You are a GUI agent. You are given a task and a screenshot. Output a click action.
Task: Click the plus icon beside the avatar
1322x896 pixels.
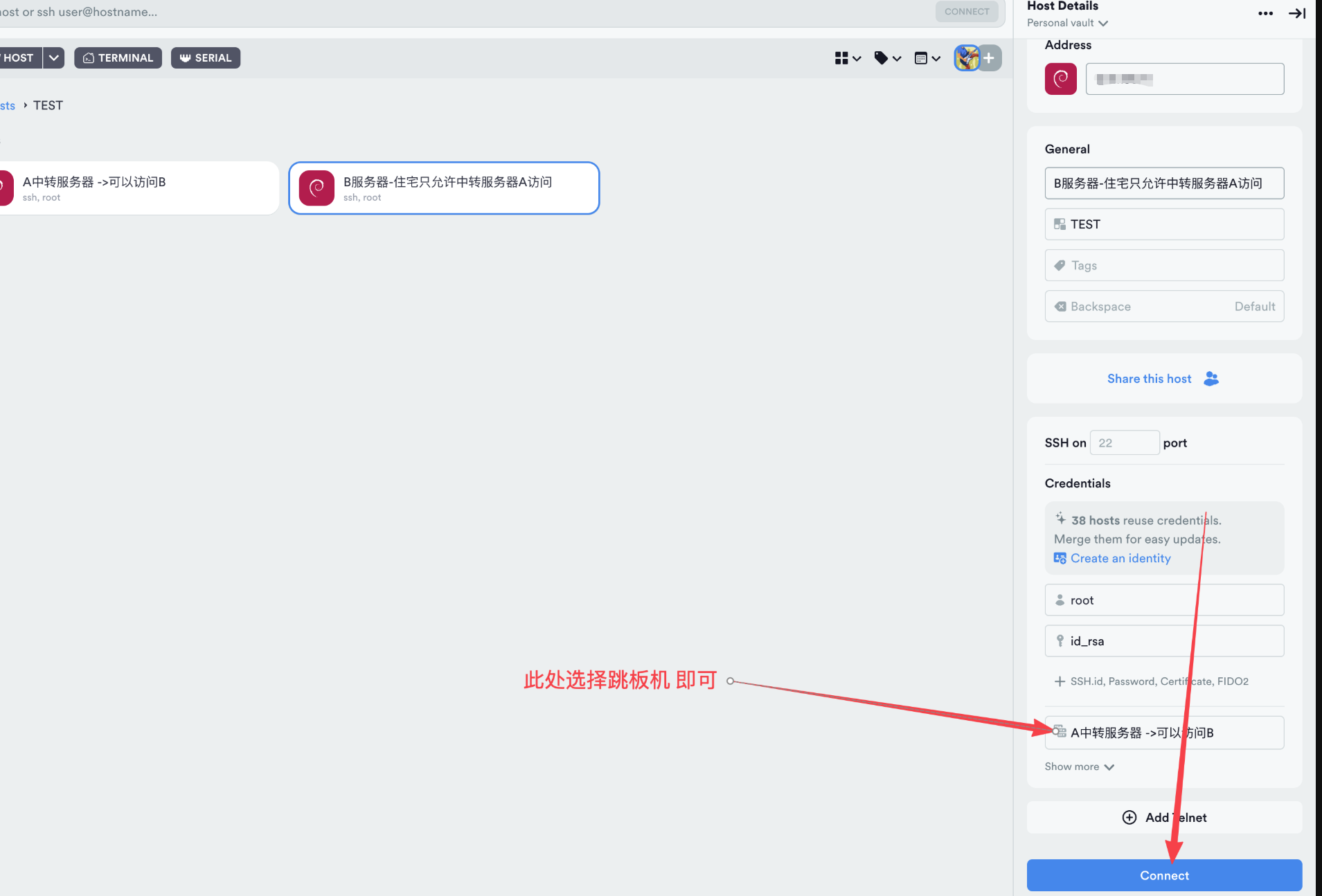pos(990,58)
